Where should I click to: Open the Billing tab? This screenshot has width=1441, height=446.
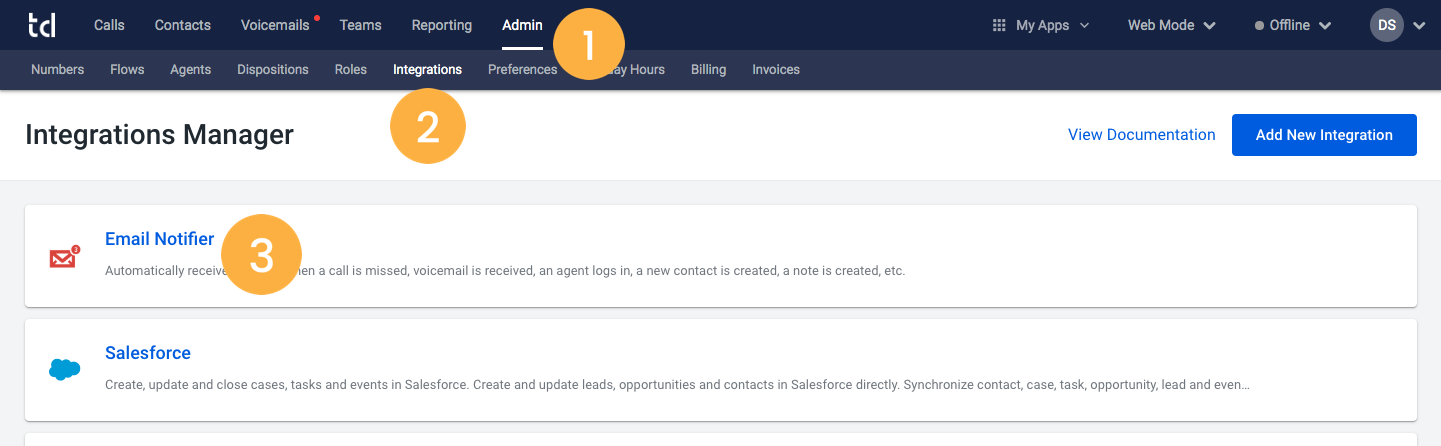[708, 69]
